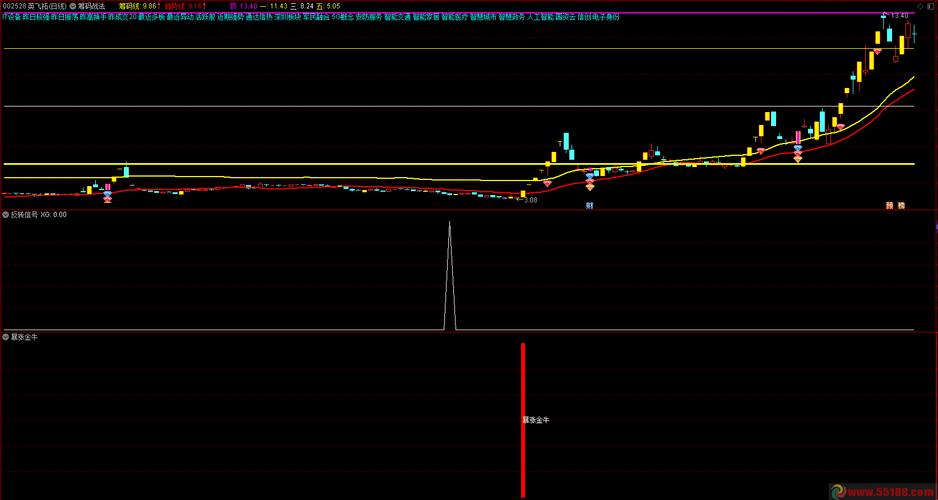Click the 深圳板块 sector tag

pos(285,17)
